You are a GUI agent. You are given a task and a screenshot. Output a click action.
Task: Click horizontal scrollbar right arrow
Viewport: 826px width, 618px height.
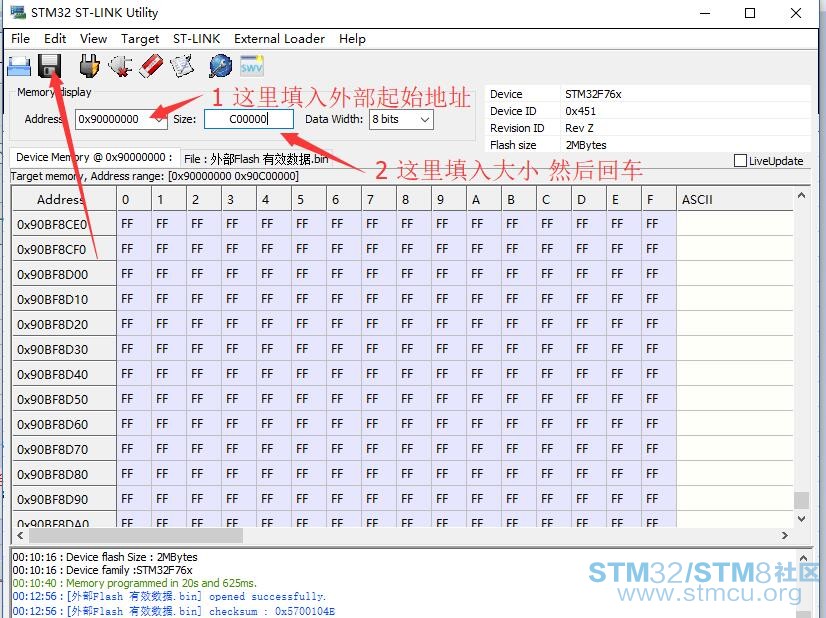click(x=785, y=535)
